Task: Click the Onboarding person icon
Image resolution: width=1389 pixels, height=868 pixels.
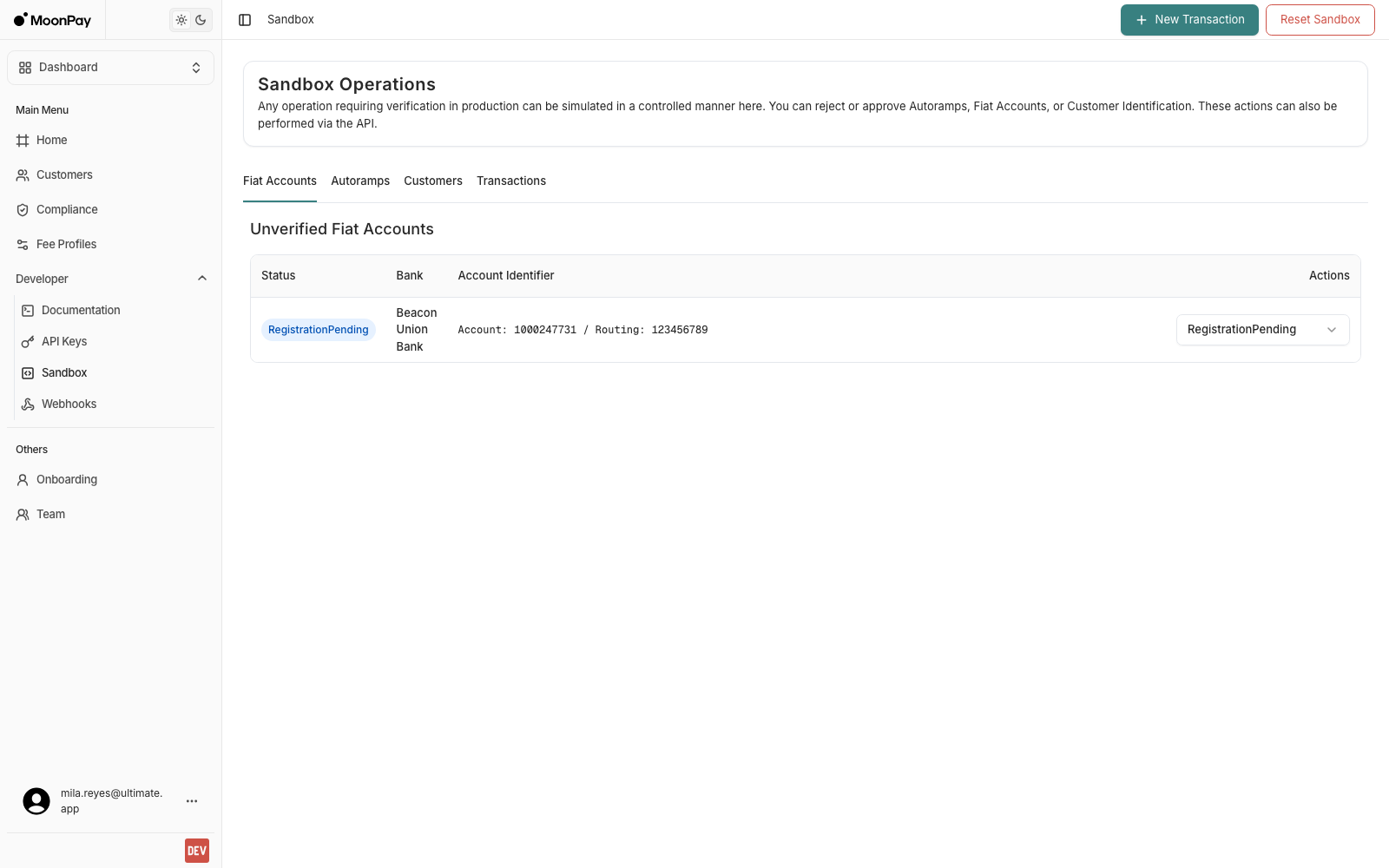Action: (23, 480)
